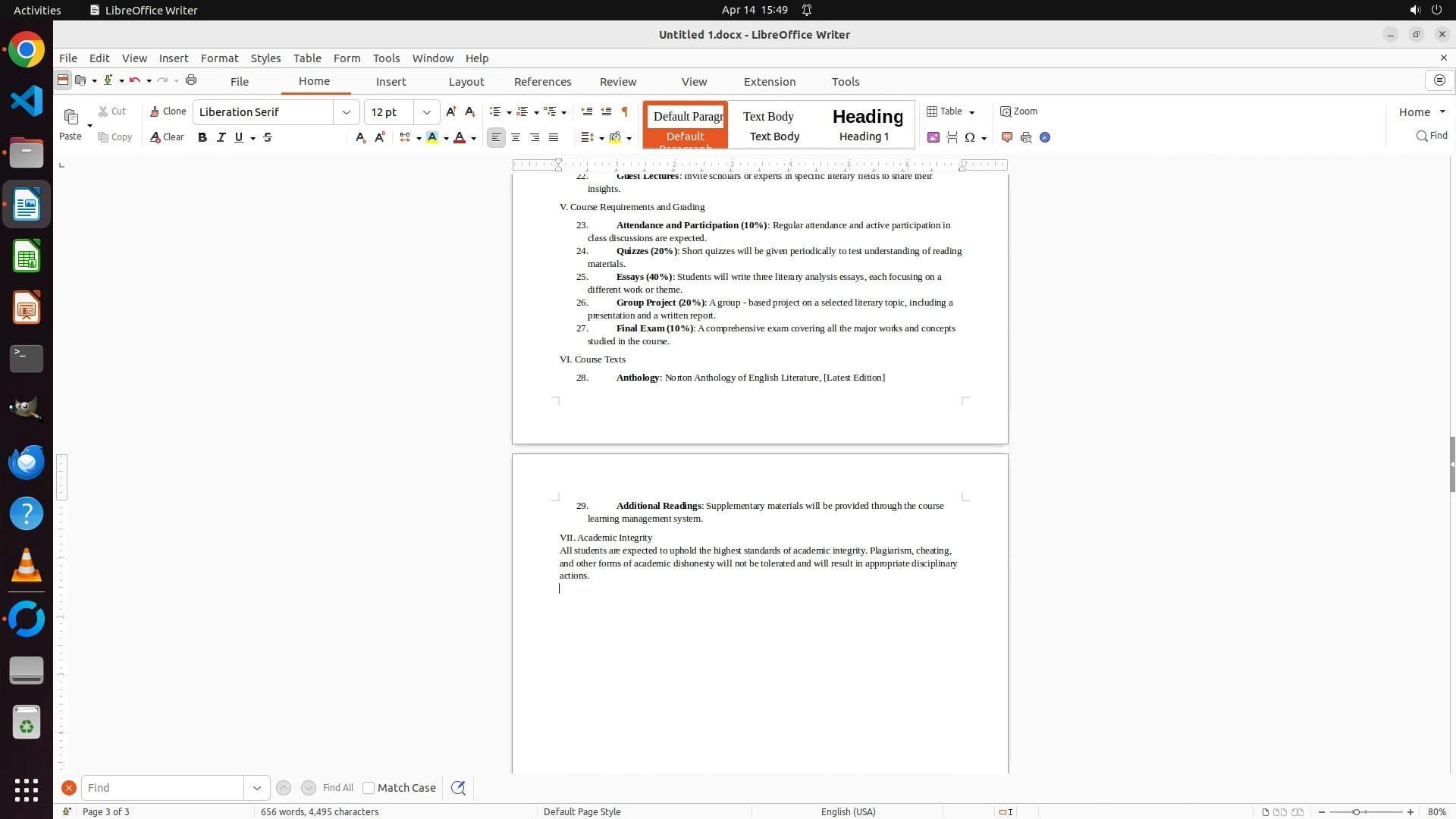Apply italic to text
1456x819 pixels.
click(x=221, y=137)
